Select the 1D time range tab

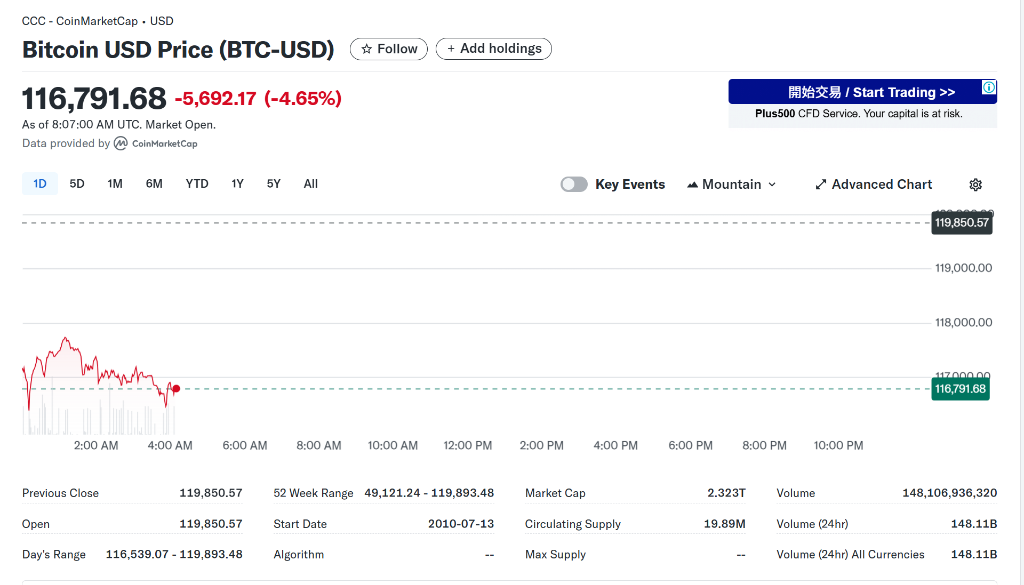point(40,184)
